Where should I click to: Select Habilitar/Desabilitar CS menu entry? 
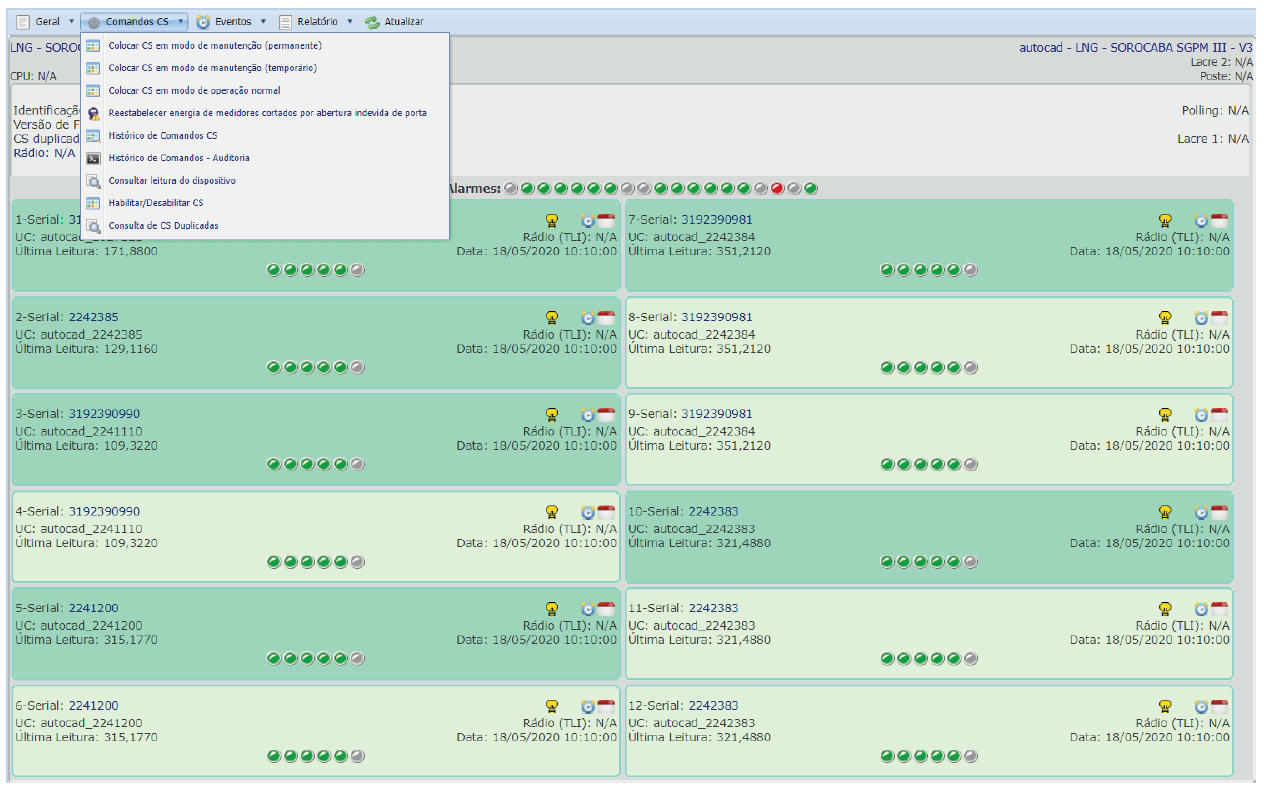[155, 203]
